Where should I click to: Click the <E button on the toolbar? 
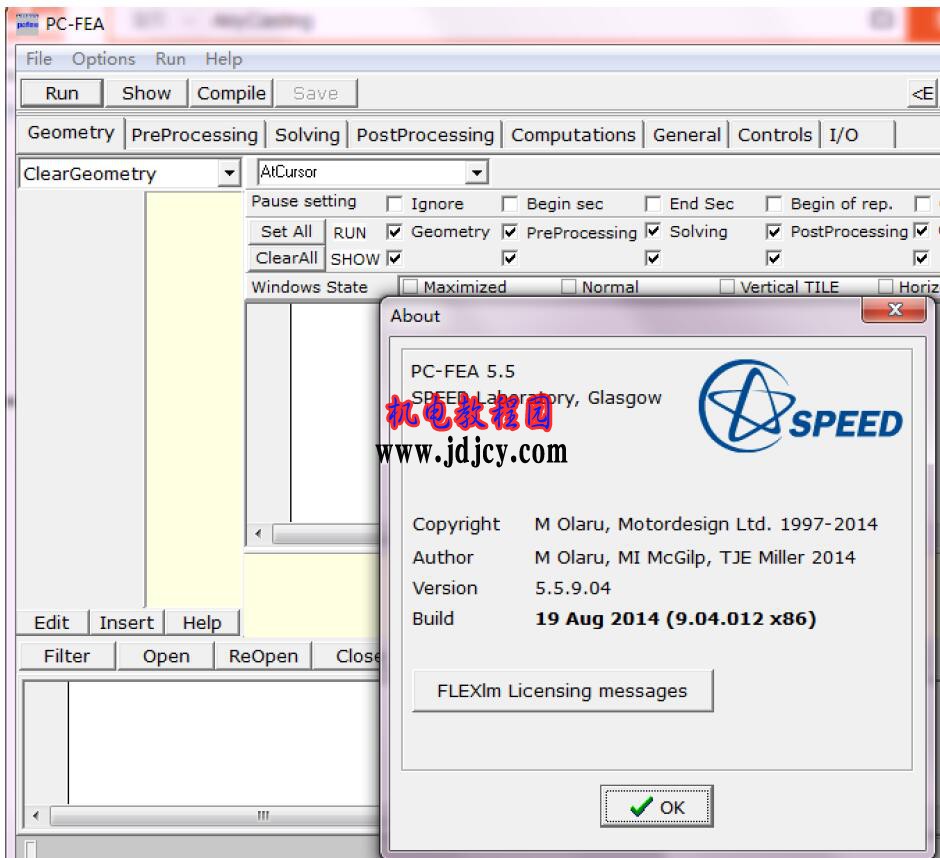pyautogui.click(x=923, y=94)
